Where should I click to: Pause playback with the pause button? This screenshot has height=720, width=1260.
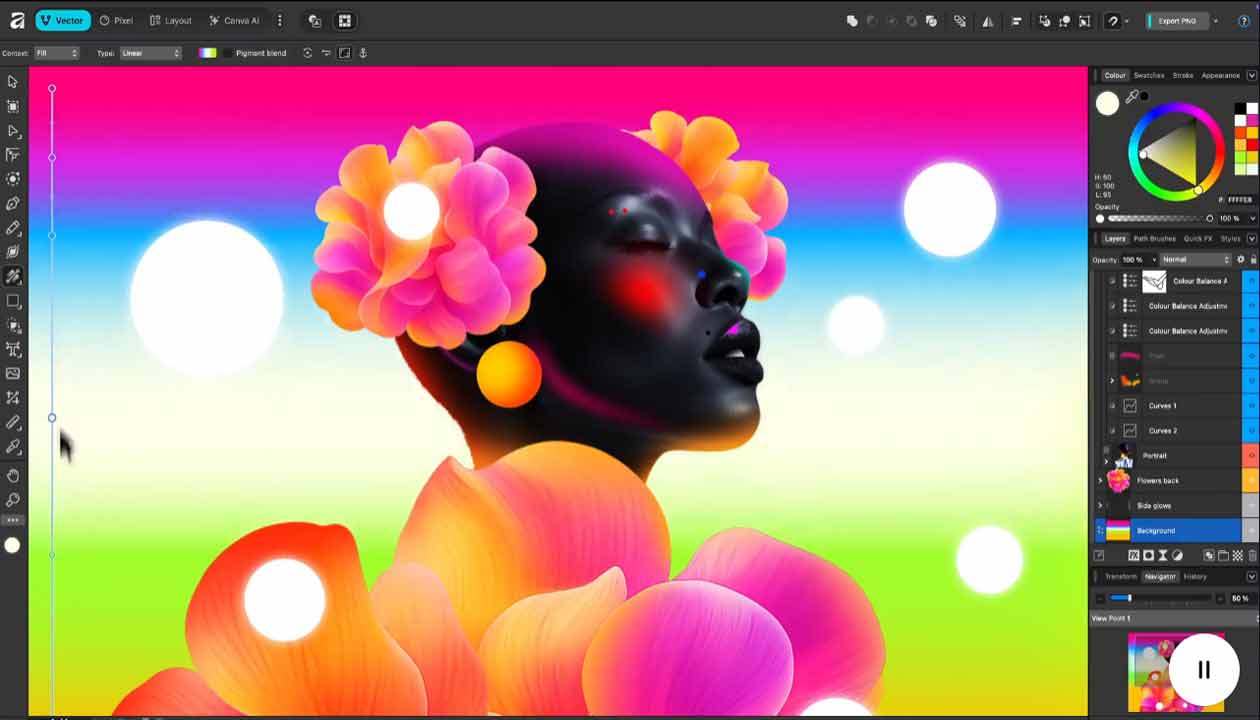1204,670
